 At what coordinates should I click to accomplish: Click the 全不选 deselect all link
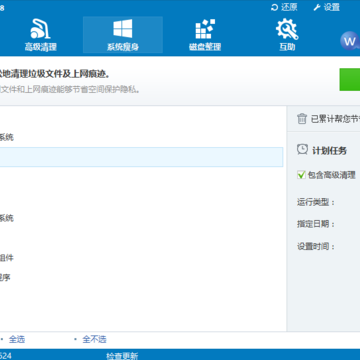point(94,339)
